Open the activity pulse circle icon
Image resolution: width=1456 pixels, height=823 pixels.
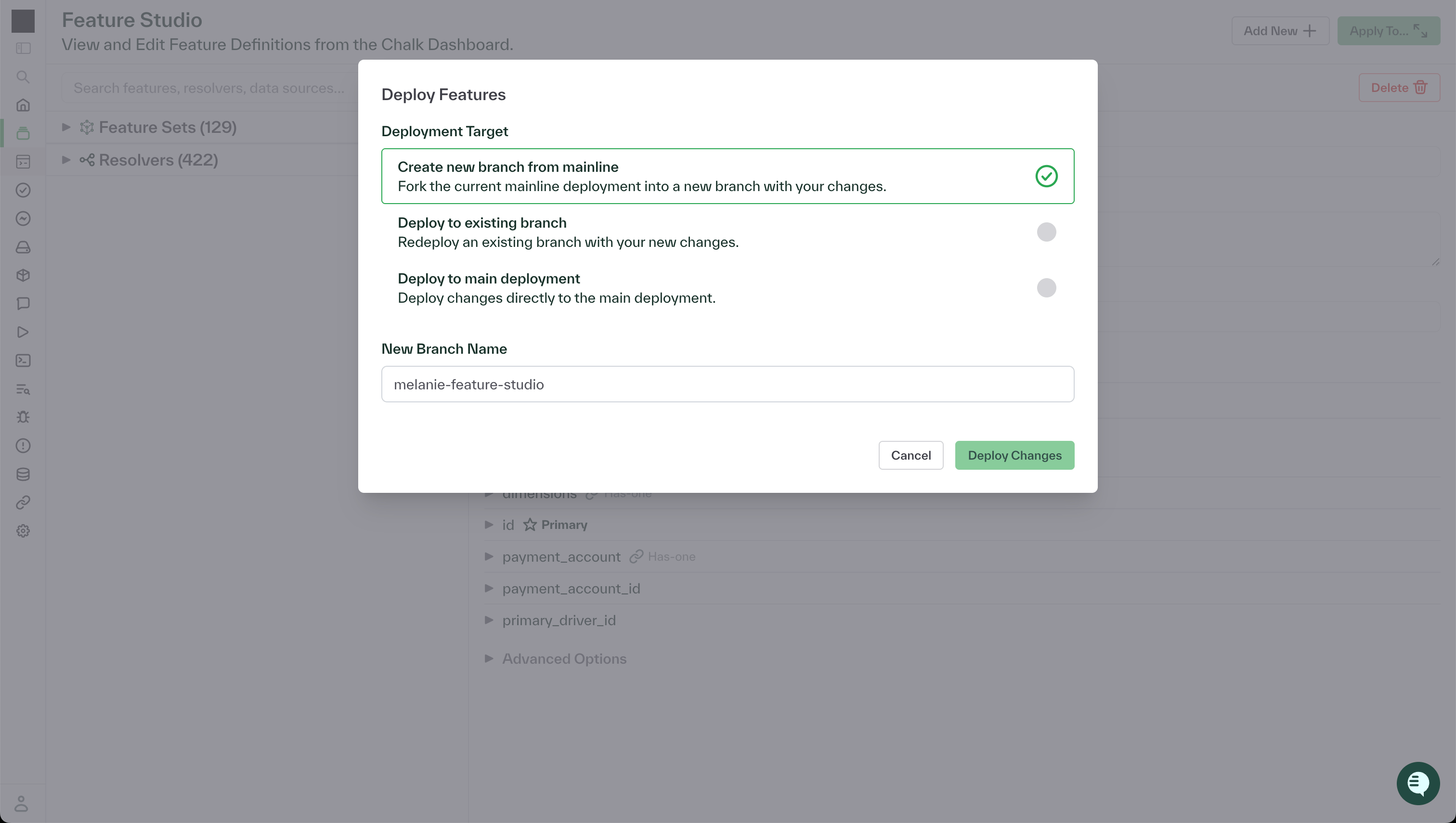pos(23,219)
